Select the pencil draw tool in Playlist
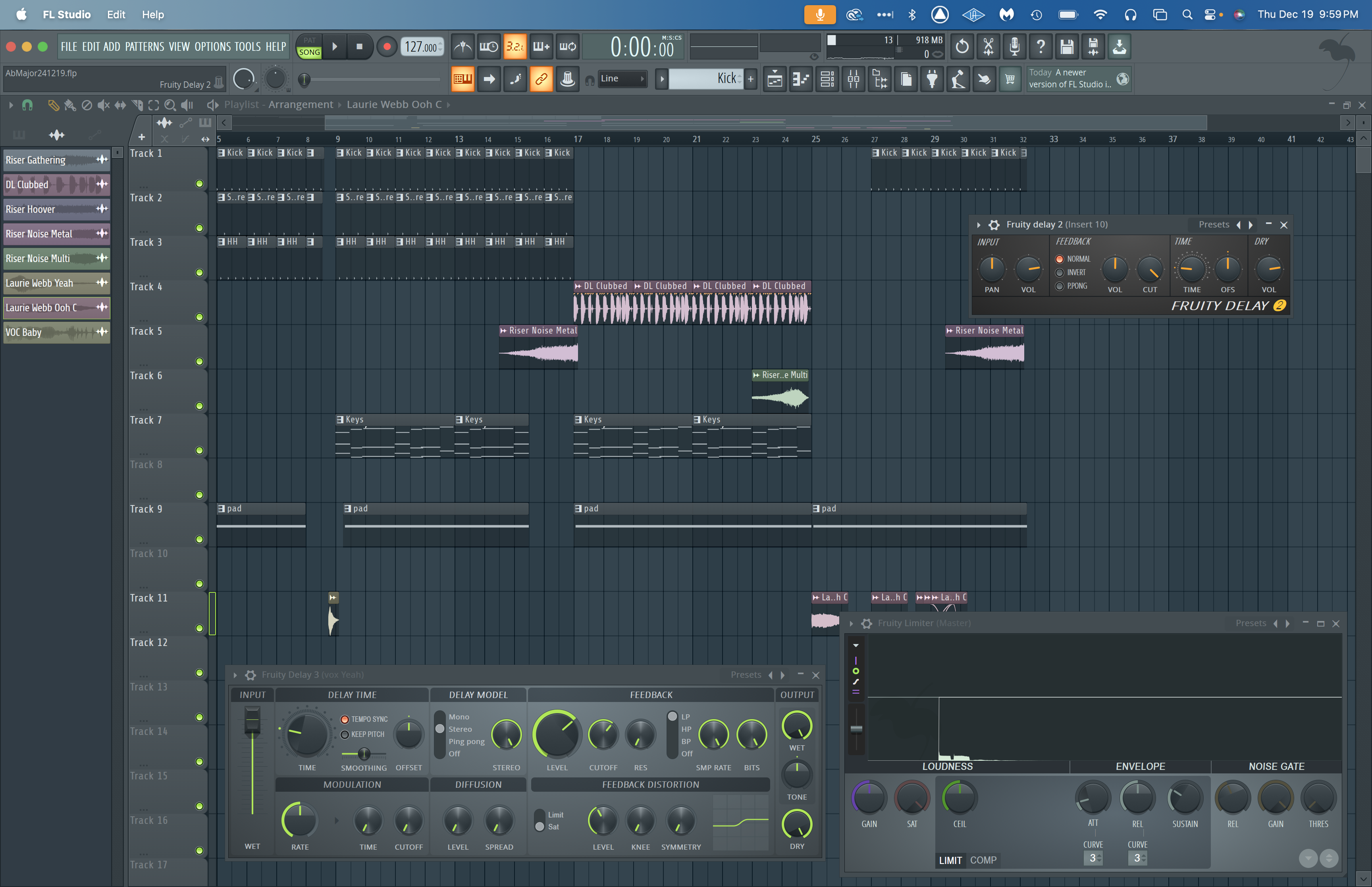Screen dimensions: 1372x887 53,105
